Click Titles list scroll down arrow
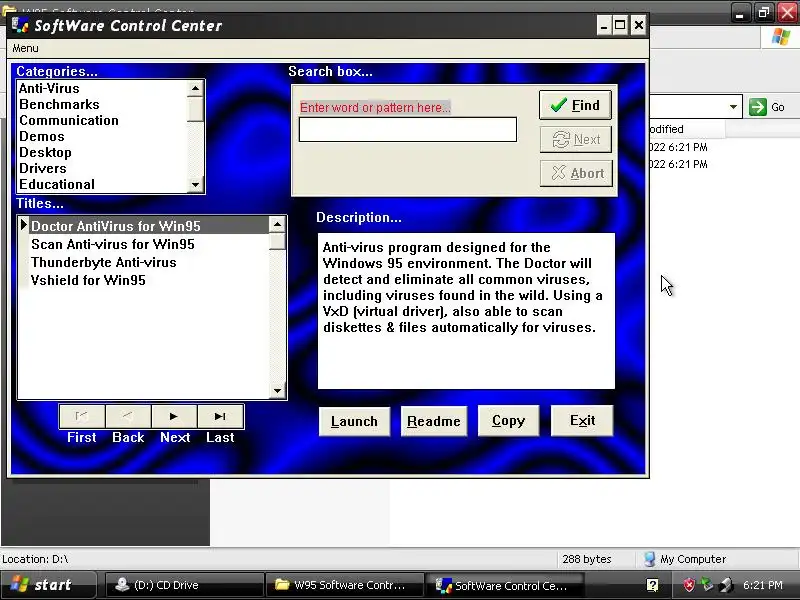800x600 pixels. point(277,391)
